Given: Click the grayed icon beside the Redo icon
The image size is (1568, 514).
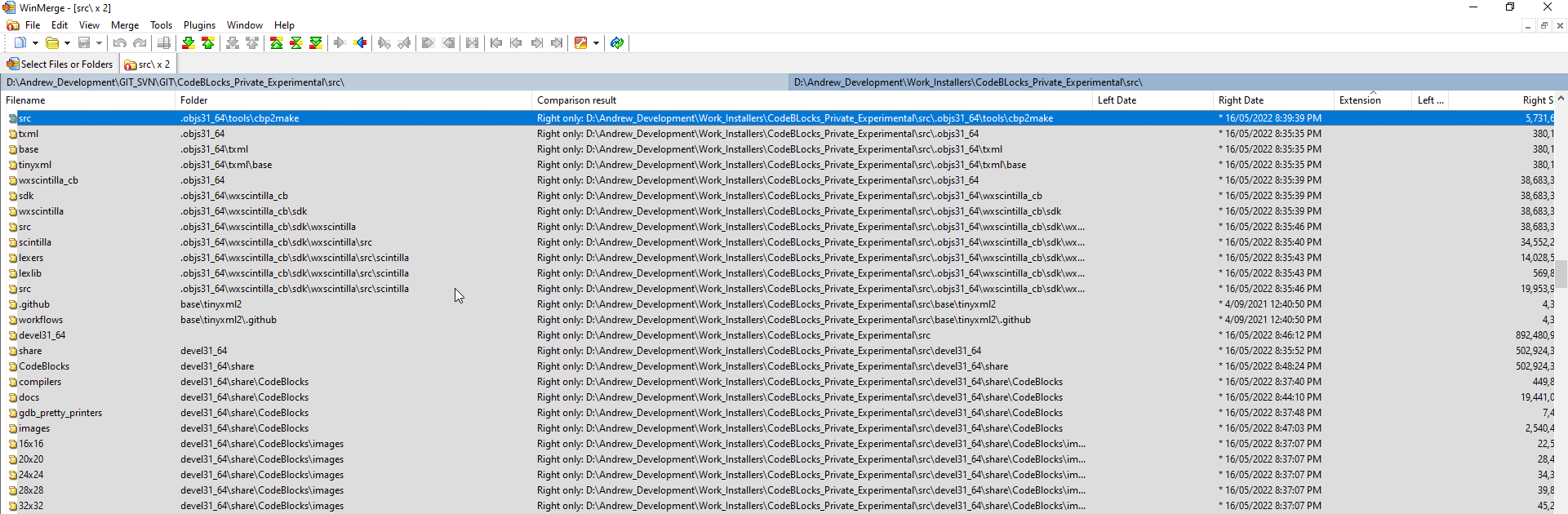Looking at the screenshot, I should click(164, 43).
